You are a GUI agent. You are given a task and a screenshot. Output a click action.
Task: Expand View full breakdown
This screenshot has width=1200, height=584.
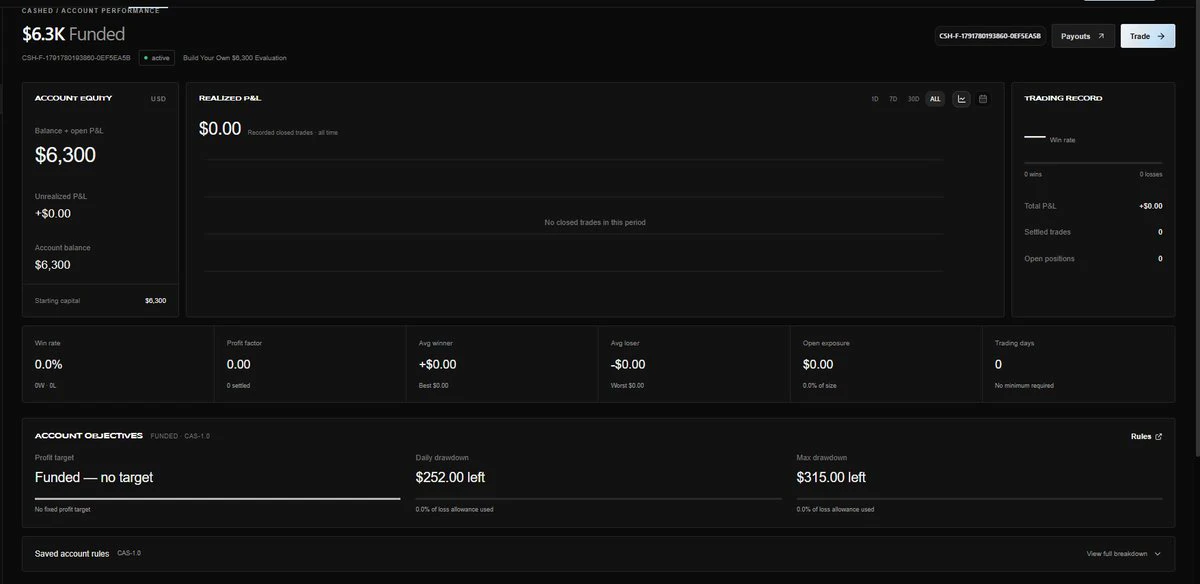pyautogui.click(x=1124, y=553)
